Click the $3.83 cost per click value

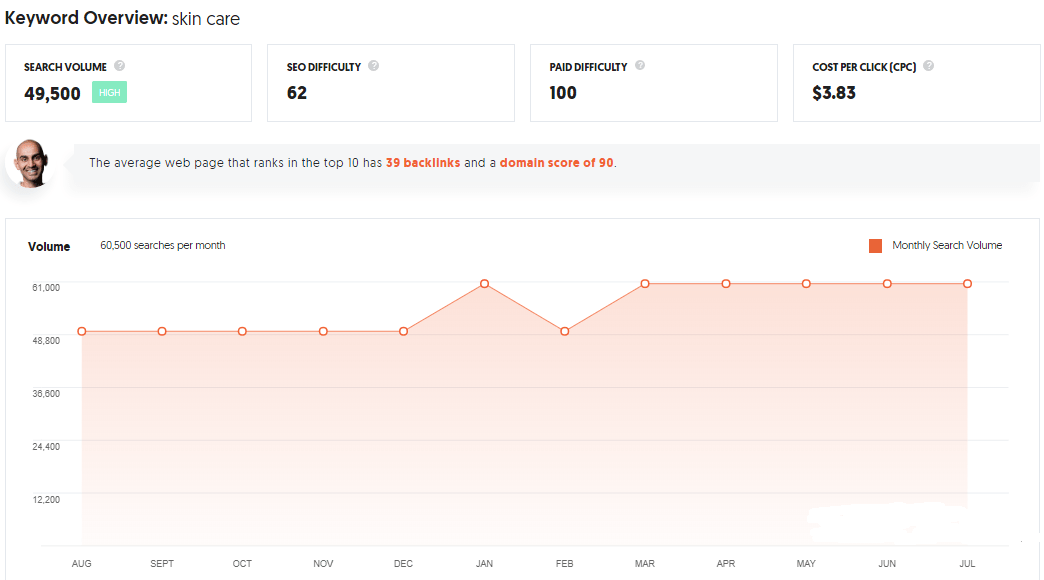coord(834,93)
